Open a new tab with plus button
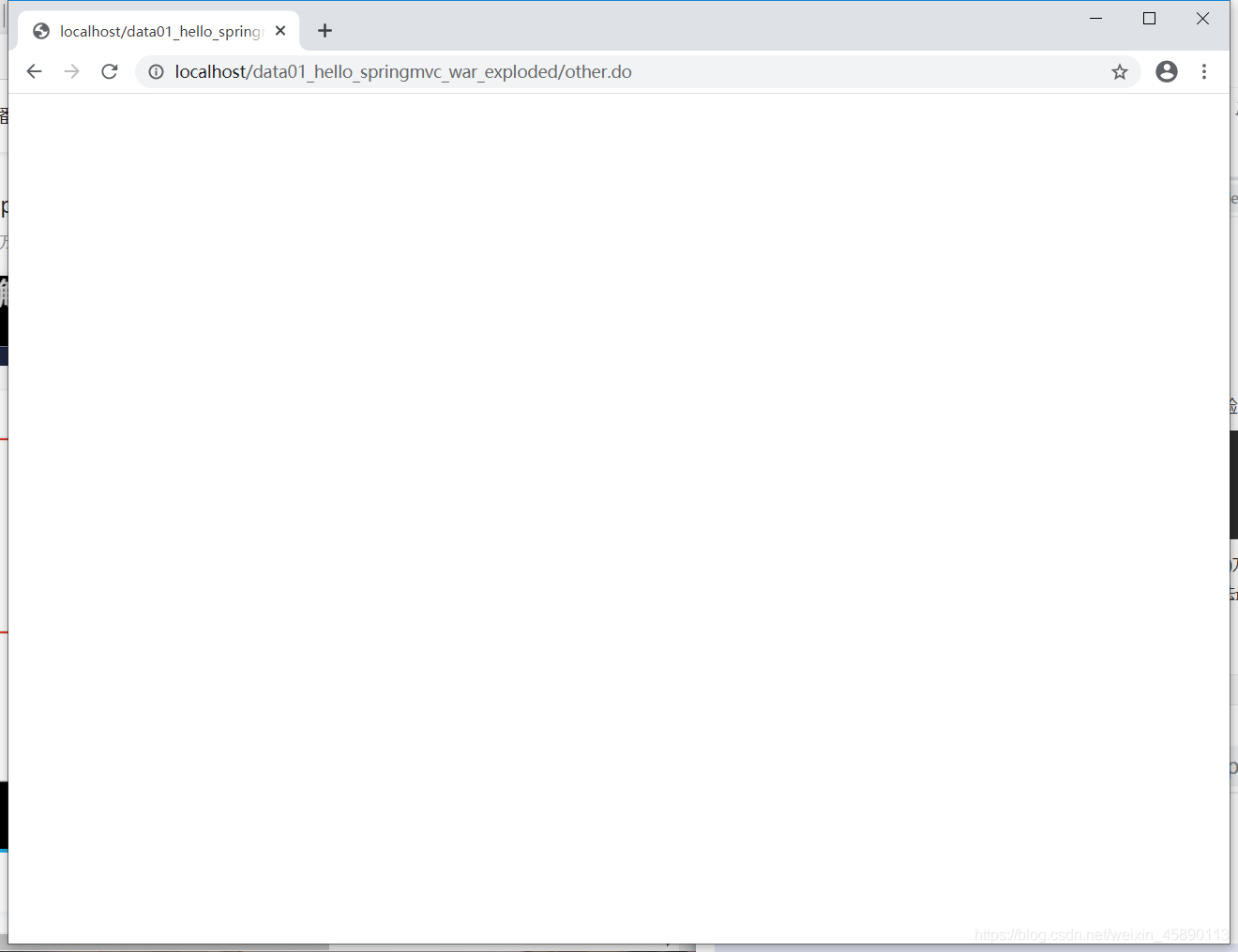The width and height of the screenshot is (1238, 952). pyautogui.click(x=325, y=31)
